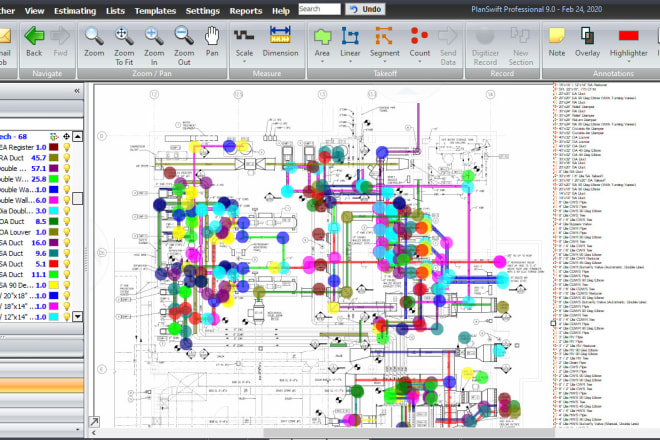Activate the Pan hand tool

tap(212, 42)
